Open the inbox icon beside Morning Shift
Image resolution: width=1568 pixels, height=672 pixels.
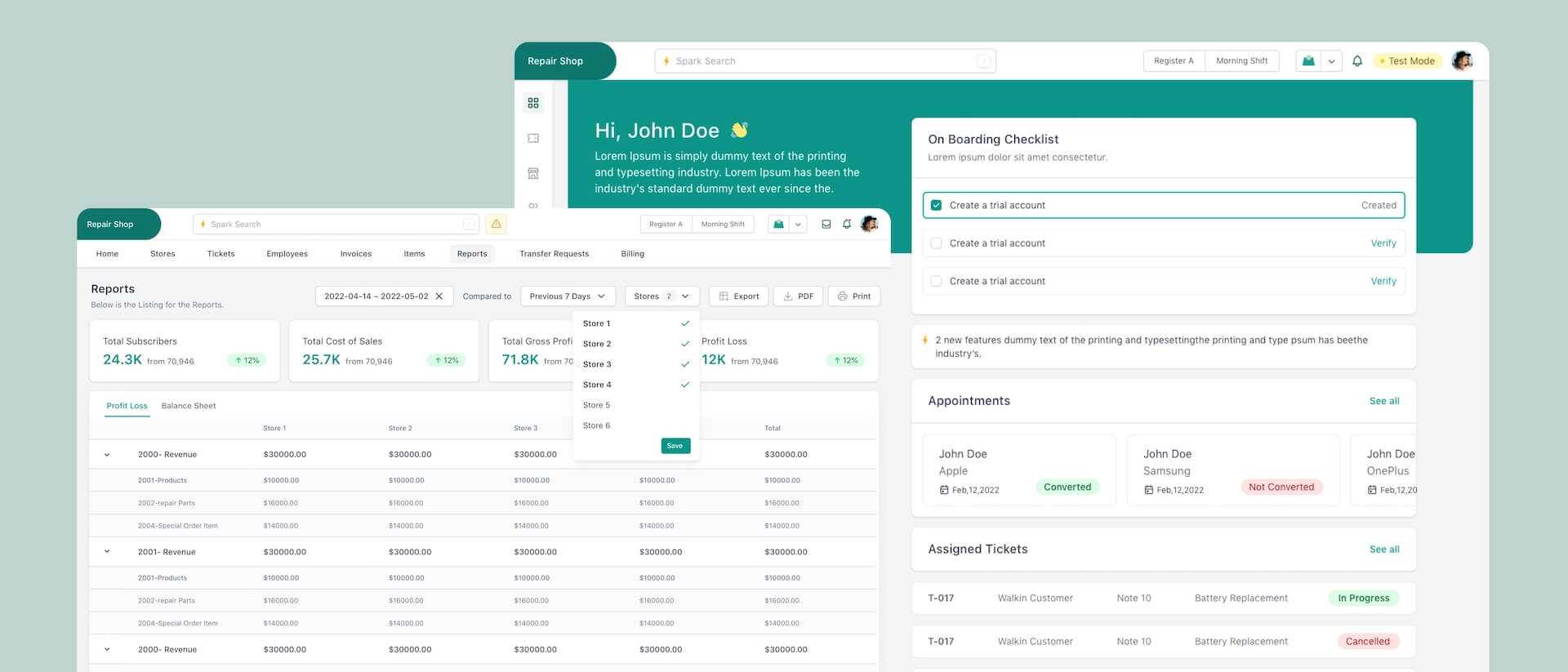[826, 224]
